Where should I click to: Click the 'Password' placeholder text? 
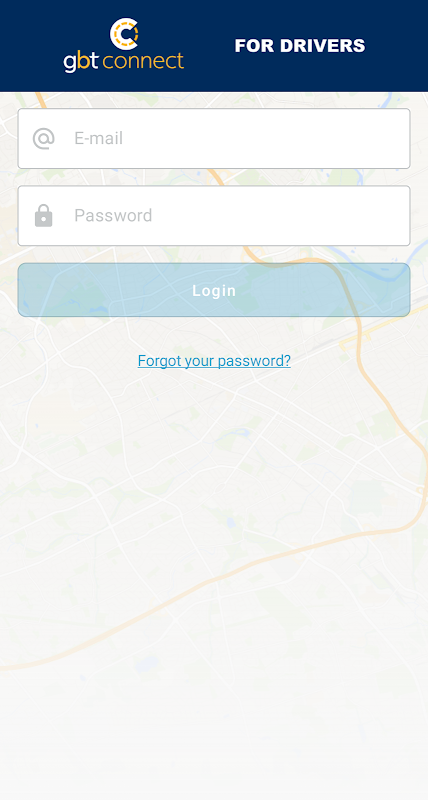[x=113, y=215]
